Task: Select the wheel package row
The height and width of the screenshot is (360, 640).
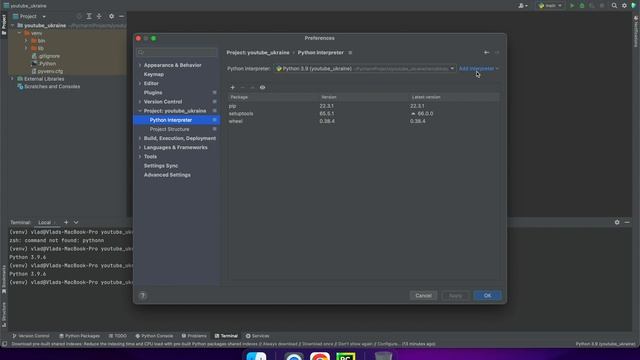Action: (363, 121)
